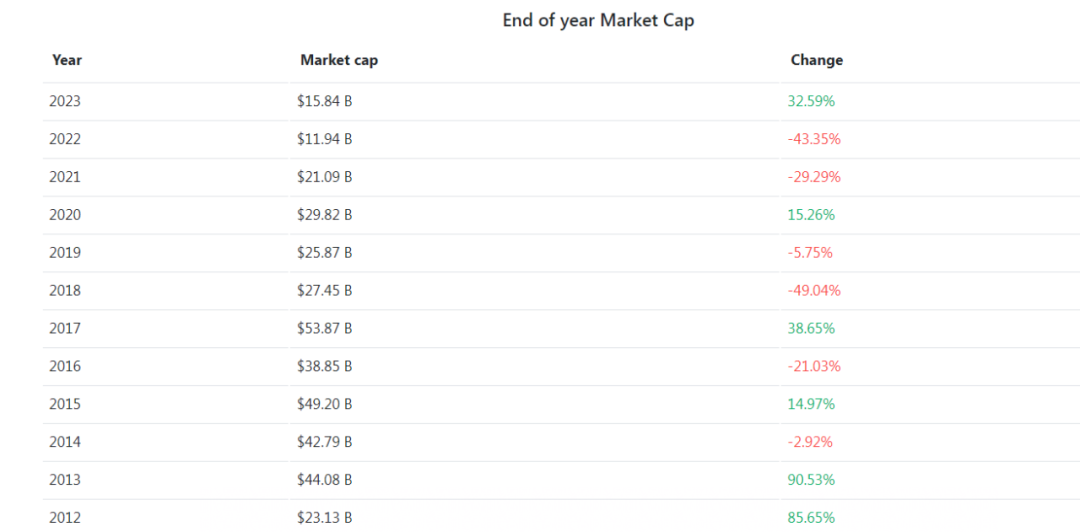This screenshot has width=1080, height=532.
Task: Select the 2020 year cell
Action: (65, 215)
